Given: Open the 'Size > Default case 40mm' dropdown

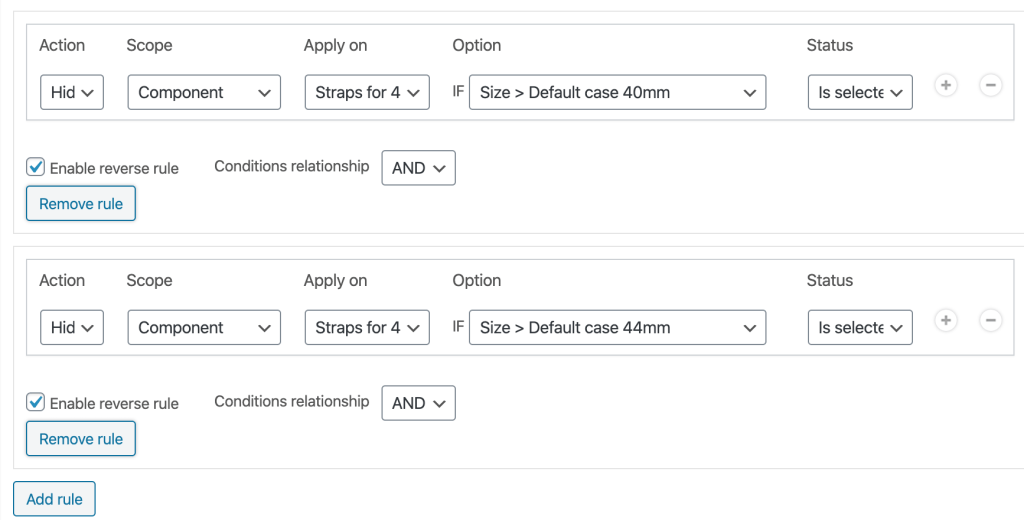Looking at the screenshot, I should click(617, 92).
